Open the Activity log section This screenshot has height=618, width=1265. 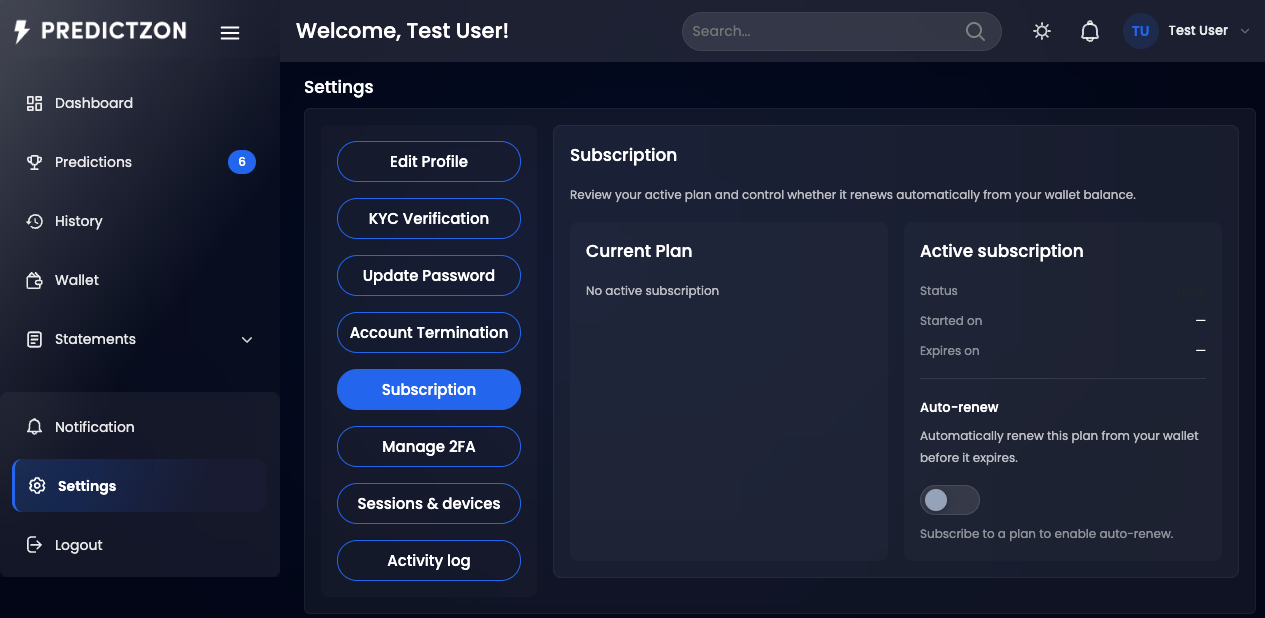pos(429,561)
